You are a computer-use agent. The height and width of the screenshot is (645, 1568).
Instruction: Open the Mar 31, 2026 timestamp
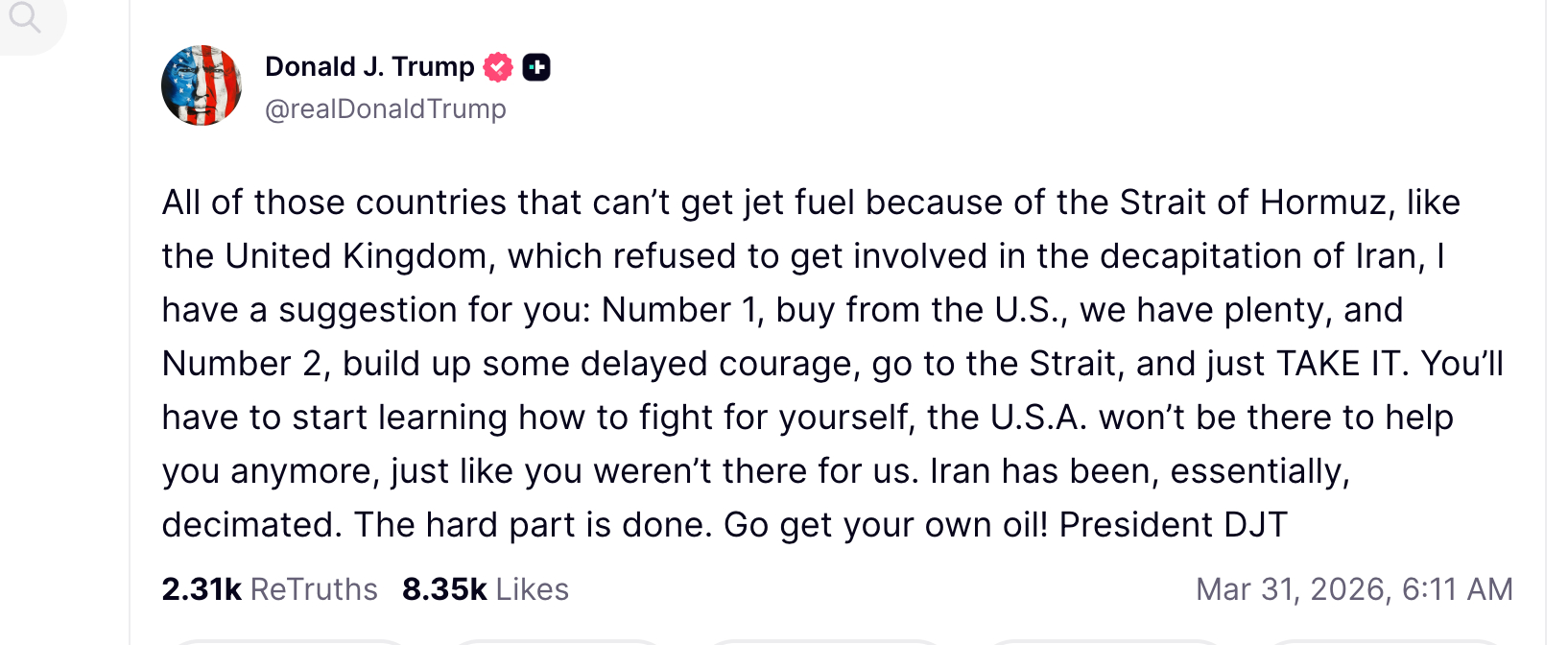(1354, 589)
